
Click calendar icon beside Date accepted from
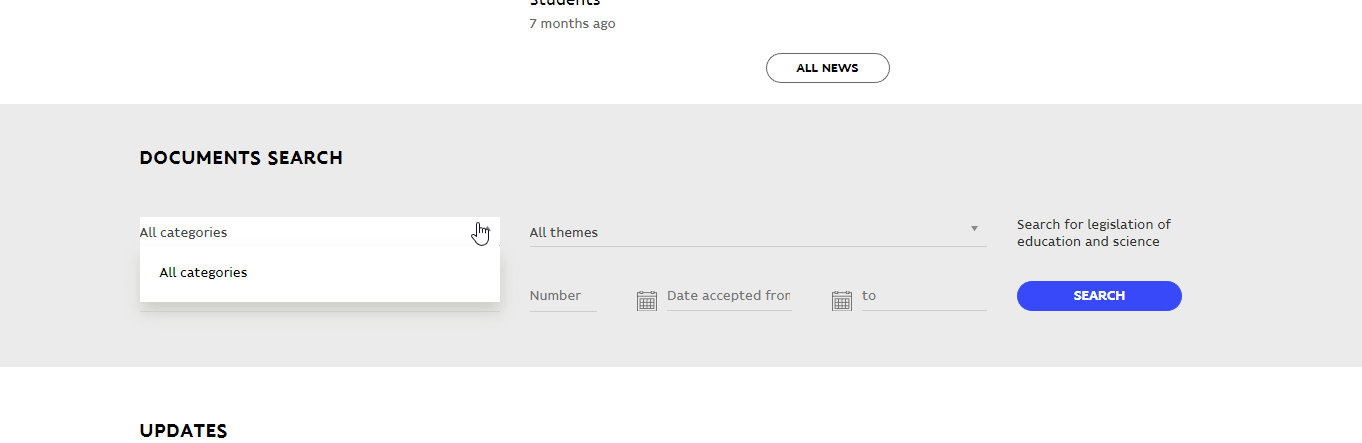point(647,299)
